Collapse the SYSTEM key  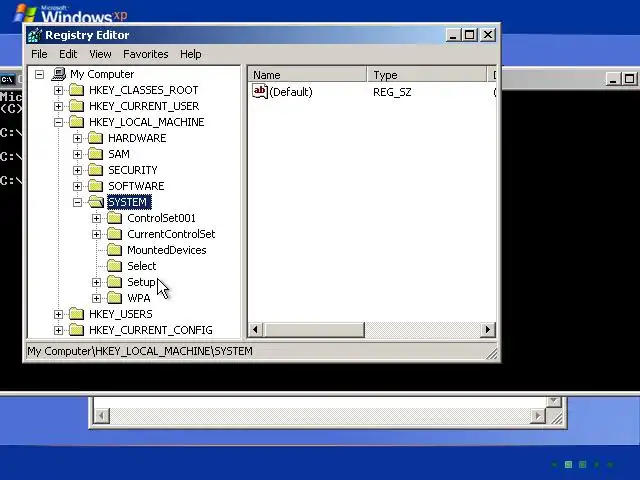coord(78,202)
